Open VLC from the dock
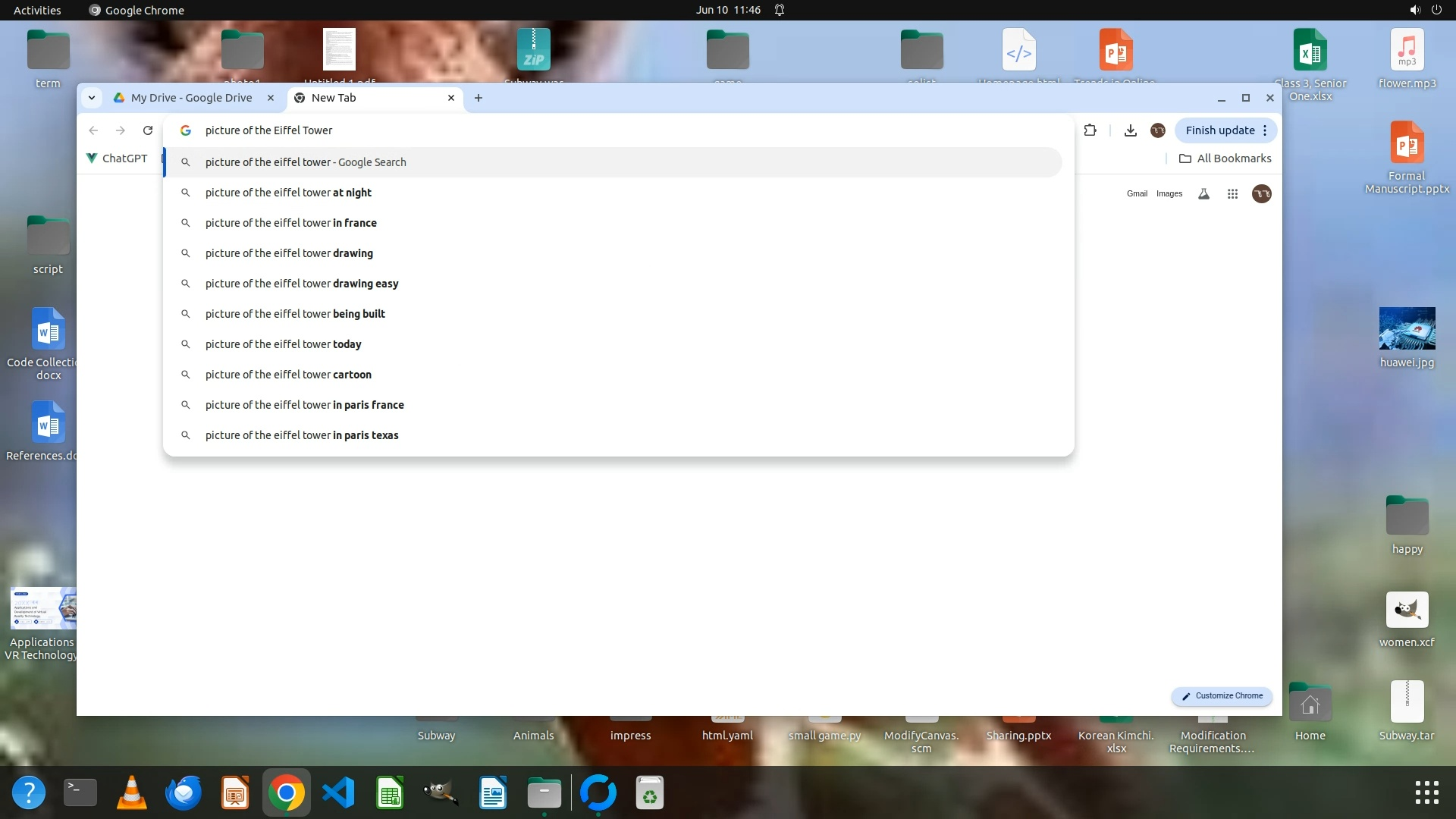The width and height of the screenshot is (1456, 819). point(131,793)
